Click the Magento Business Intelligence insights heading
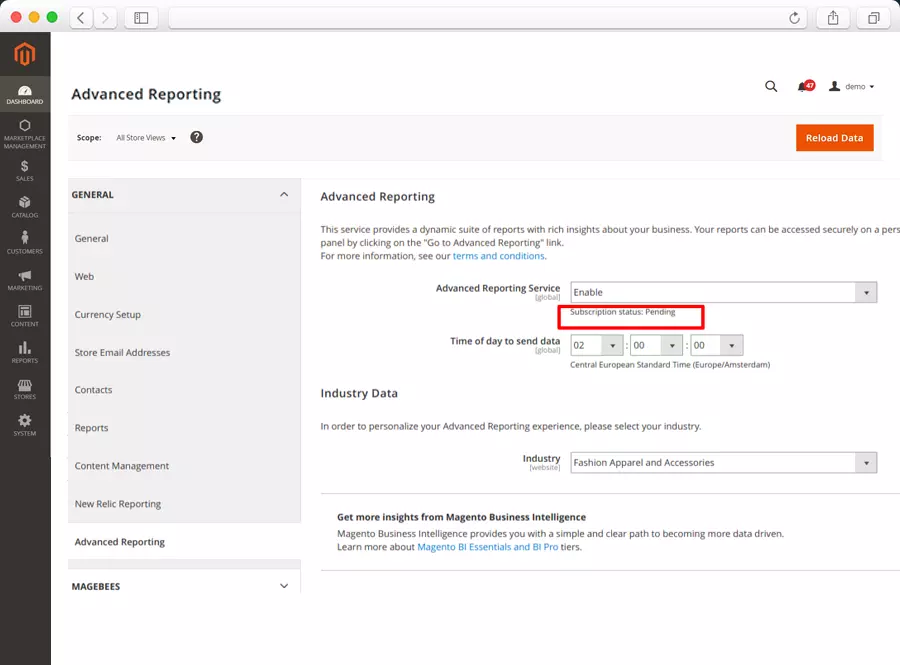900x665 pixels. tap(461, 517)
